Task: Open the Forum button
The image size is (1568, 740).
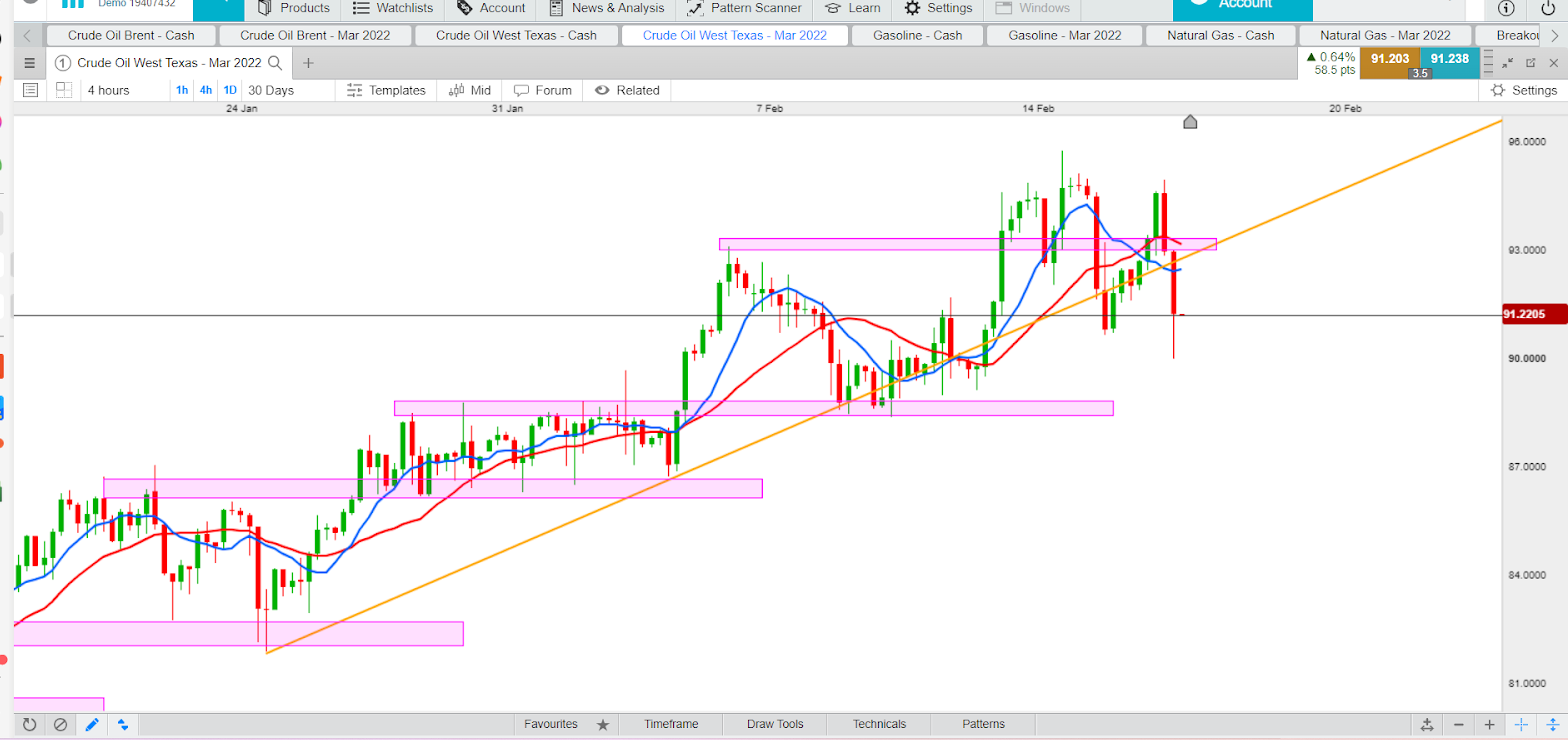Action: point(543,90)
